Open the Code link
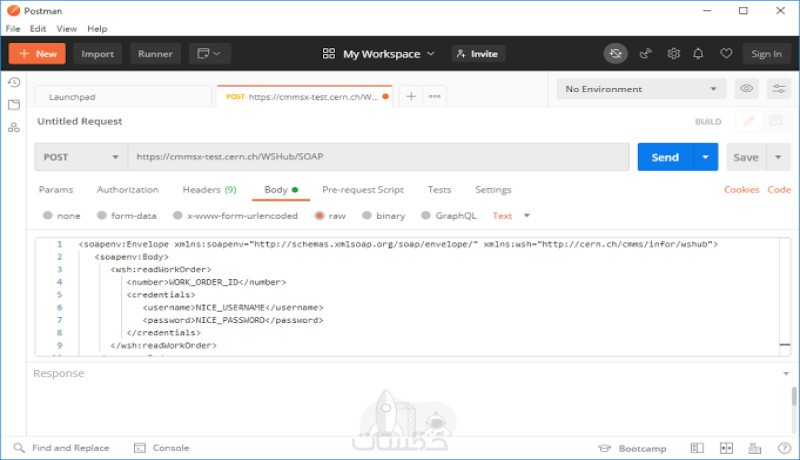The width and height of the screenshot is (800, 460). pos(779,189)
